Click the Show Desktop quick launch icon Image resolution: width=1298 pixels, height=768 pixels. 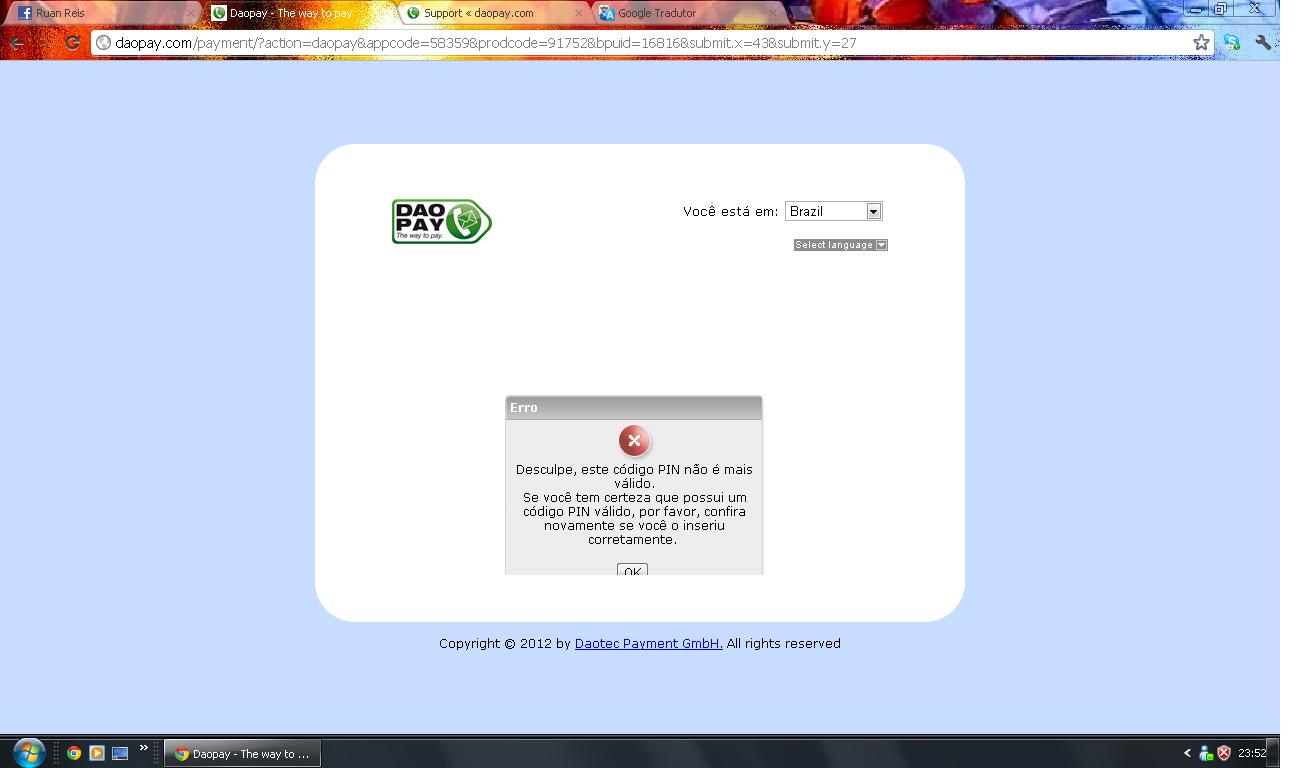pyautogui.click(x=120, y=753)
